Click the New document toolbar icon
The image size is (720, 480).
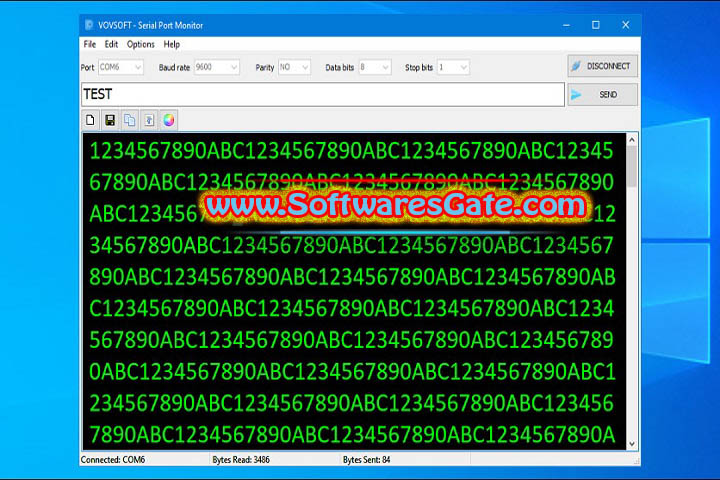90,120
